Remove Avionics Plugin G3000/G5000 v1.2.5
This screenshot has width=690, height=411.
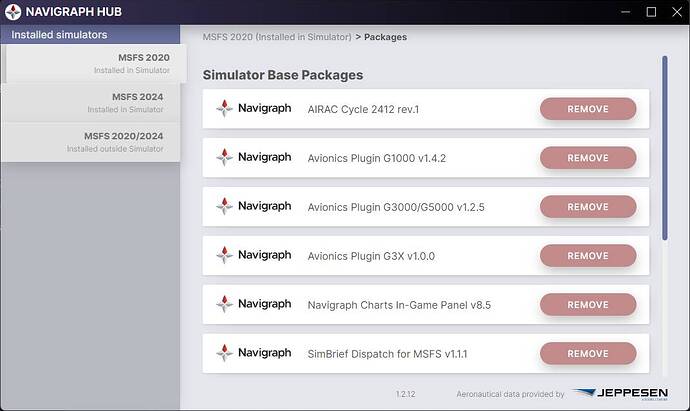point(588,206)
